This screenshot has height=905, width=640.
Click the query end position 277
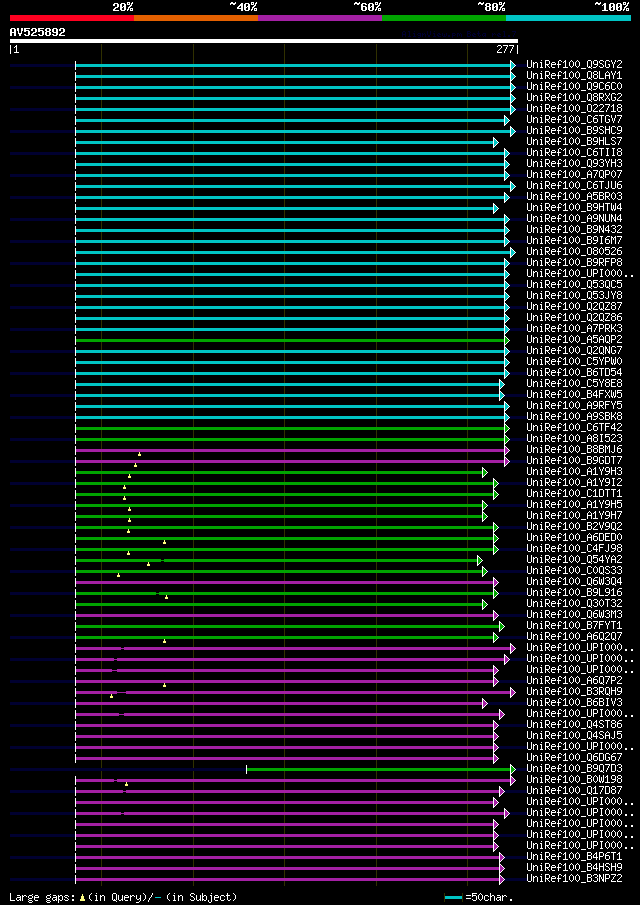tap(505, 50)
